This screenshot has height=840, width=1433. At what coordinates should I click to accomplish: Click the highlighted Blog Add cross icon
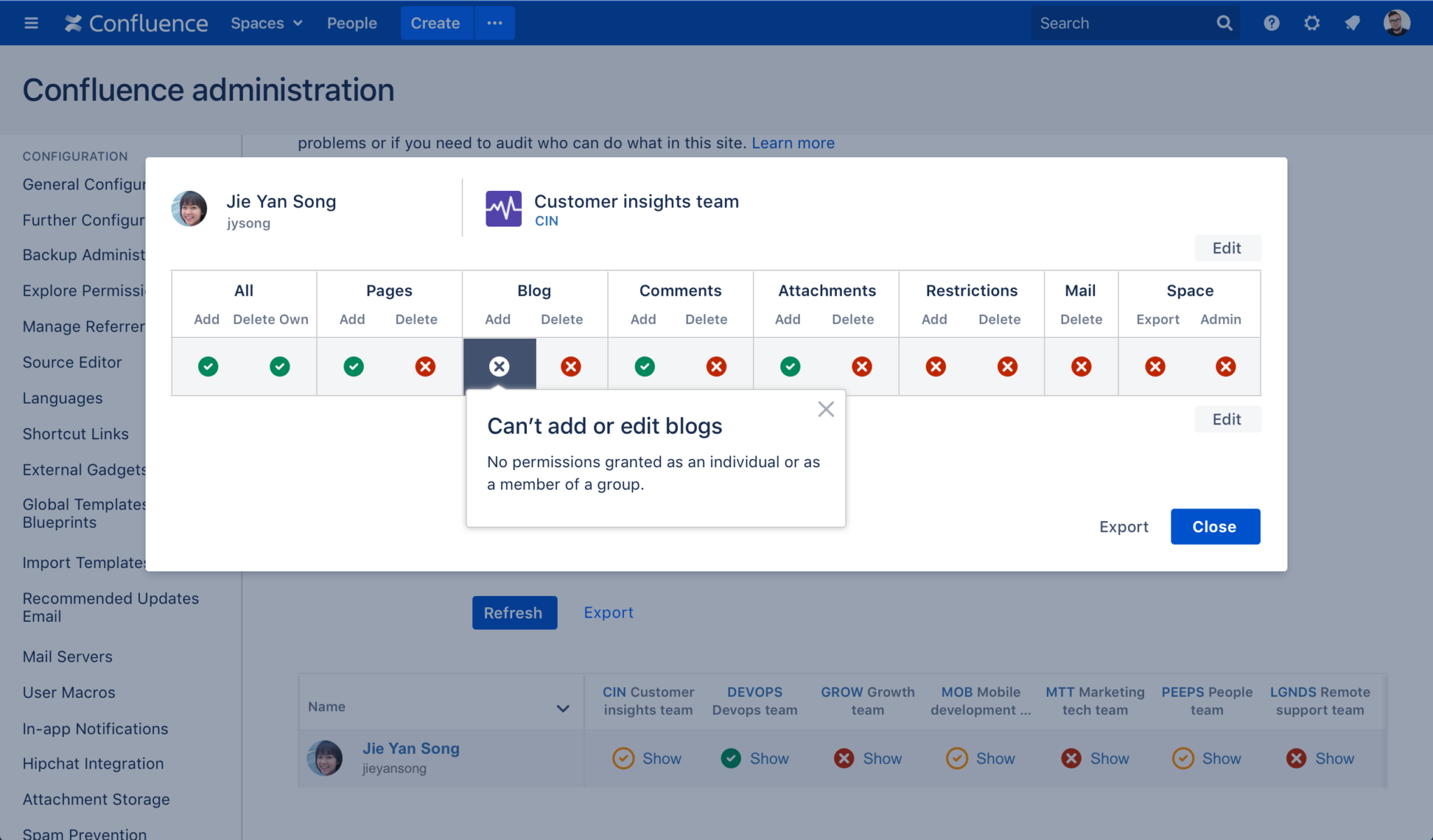coord(499,366)
